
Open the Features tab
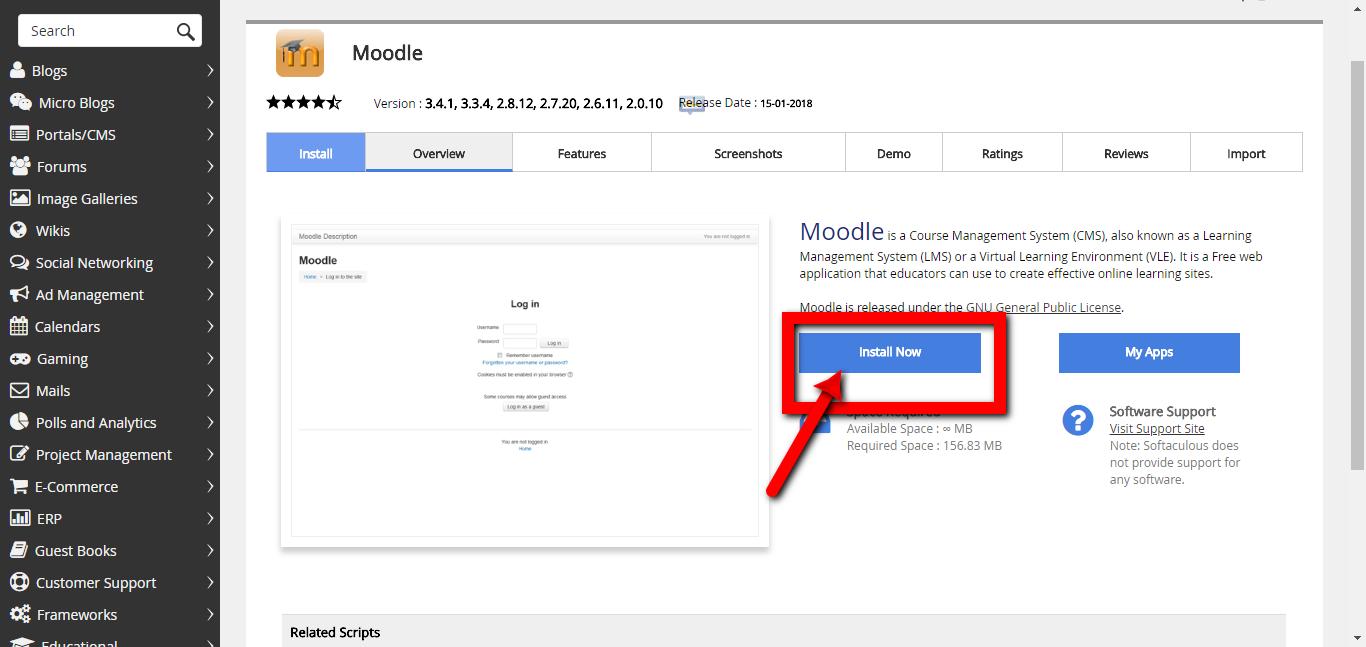tap(582, 153)
